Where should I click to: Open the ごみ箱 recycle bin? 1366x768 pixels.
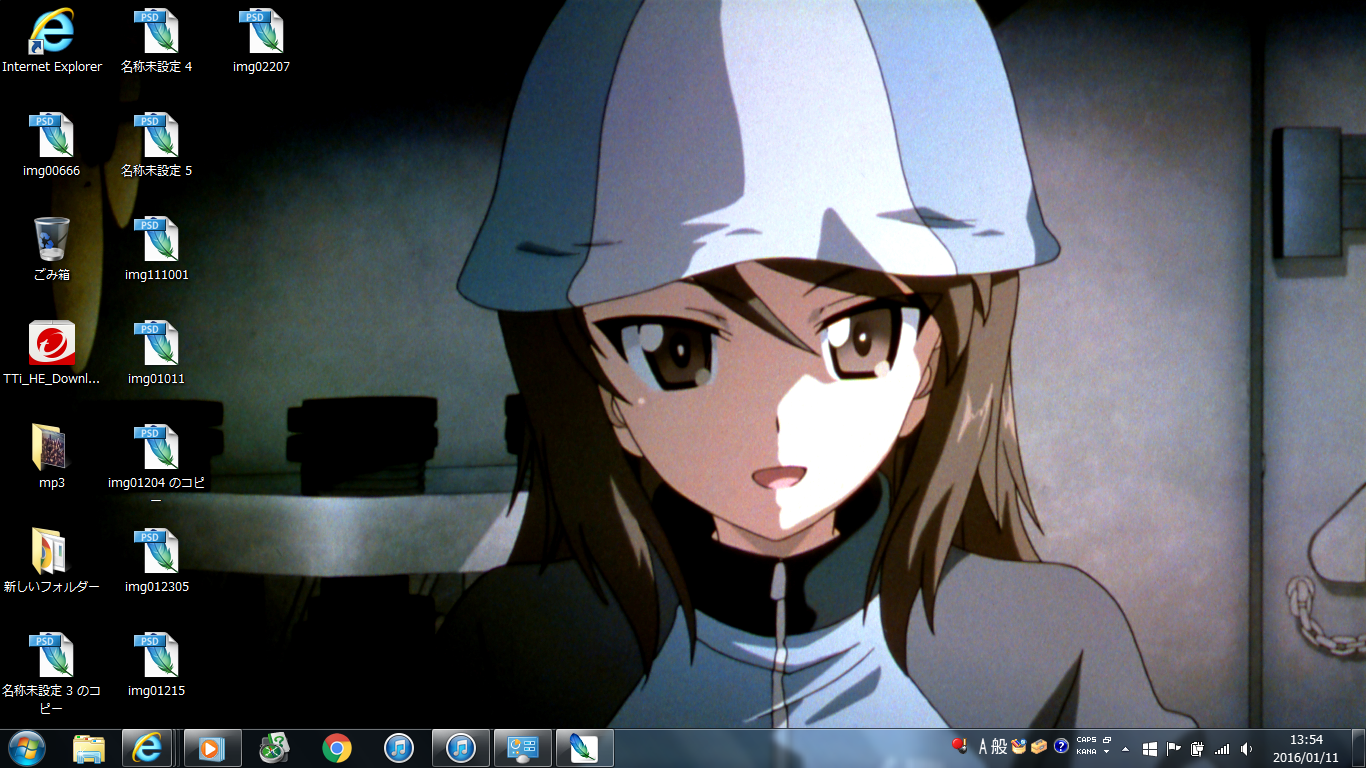click(x=52, y=249)
